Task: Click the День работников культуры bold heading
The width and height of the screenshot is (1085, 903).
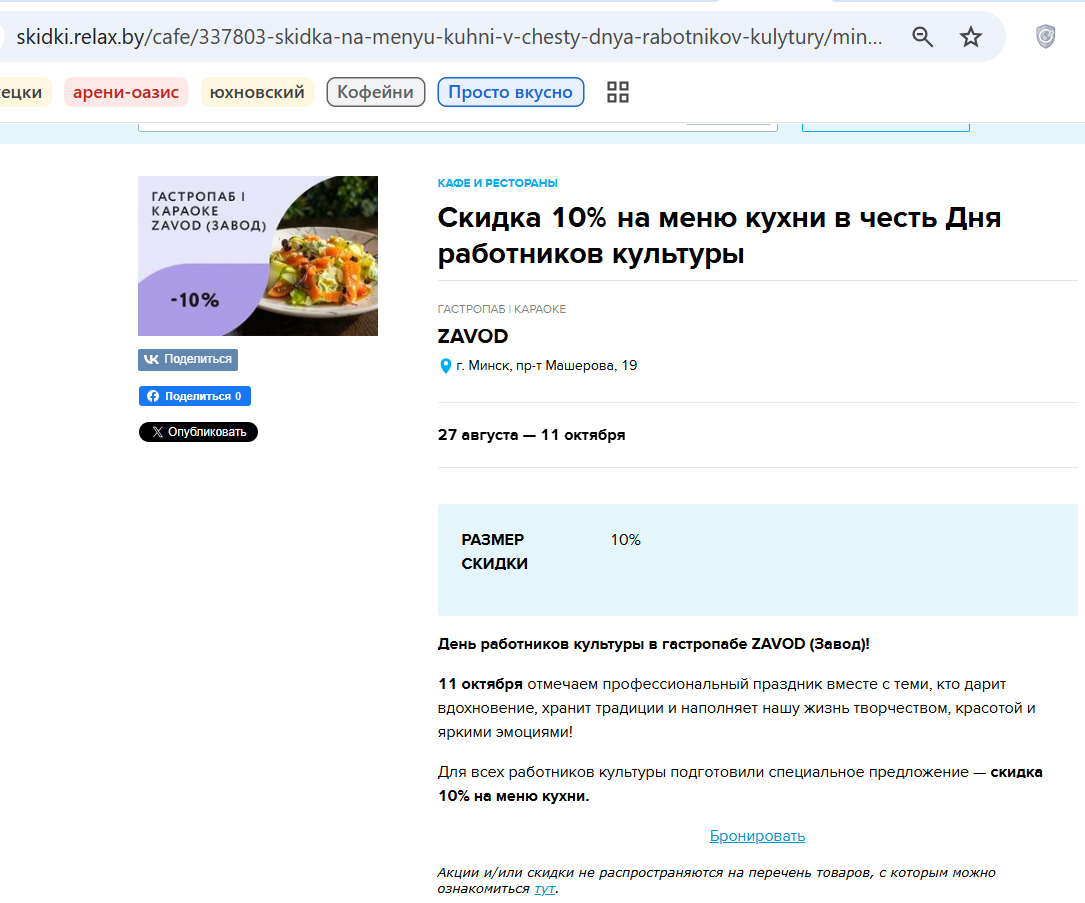Action: 654,644
